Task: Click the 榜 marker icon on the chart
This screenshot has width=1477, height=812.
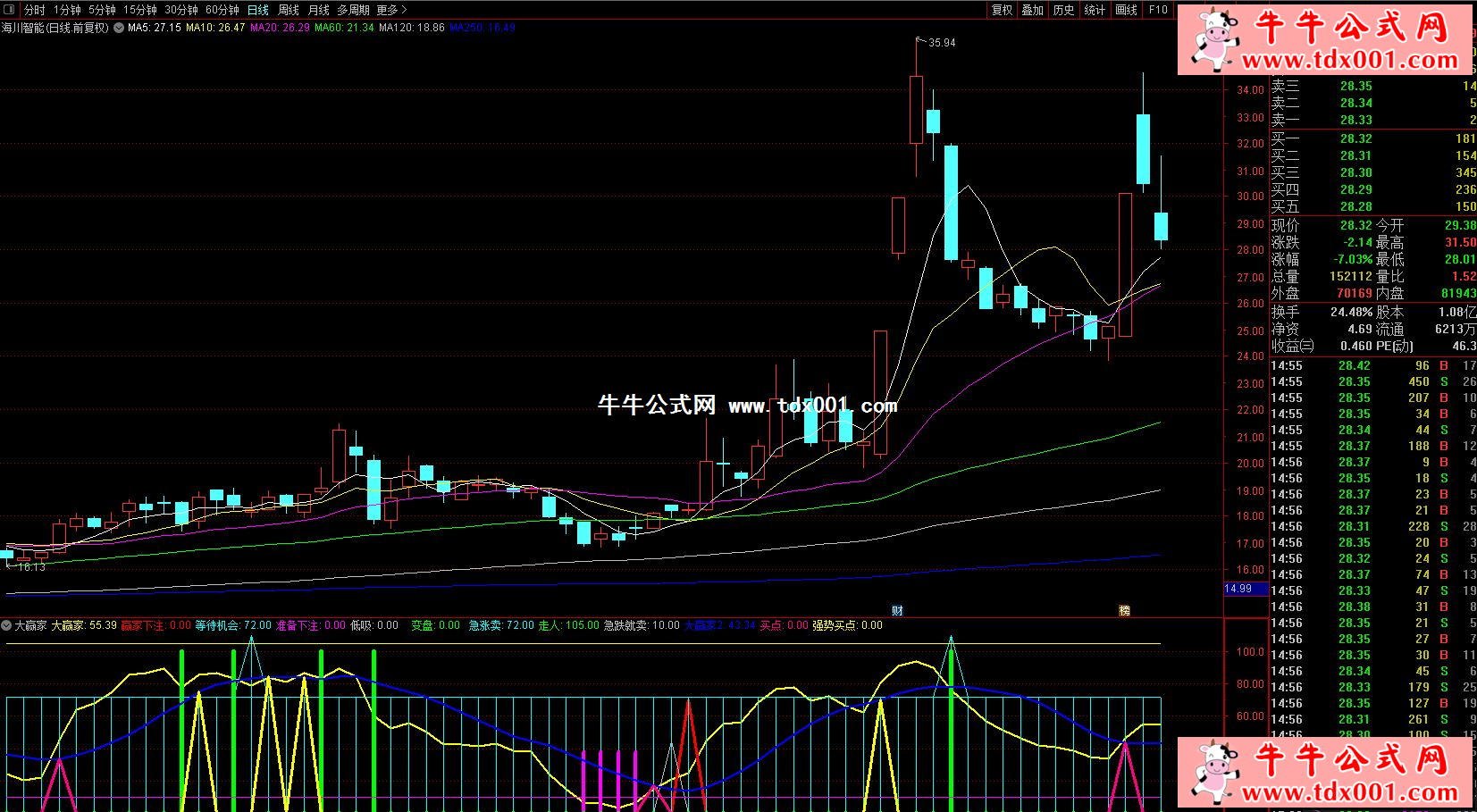Action: (1125, 611)
